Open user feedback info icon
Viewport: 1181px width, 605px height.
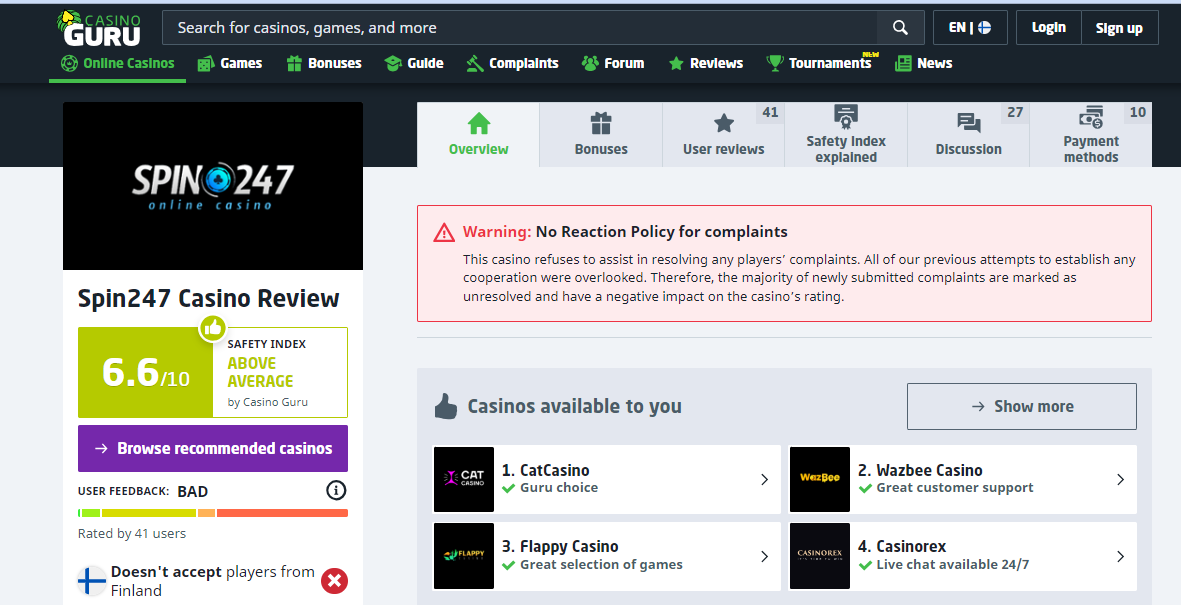pos(336,491)
